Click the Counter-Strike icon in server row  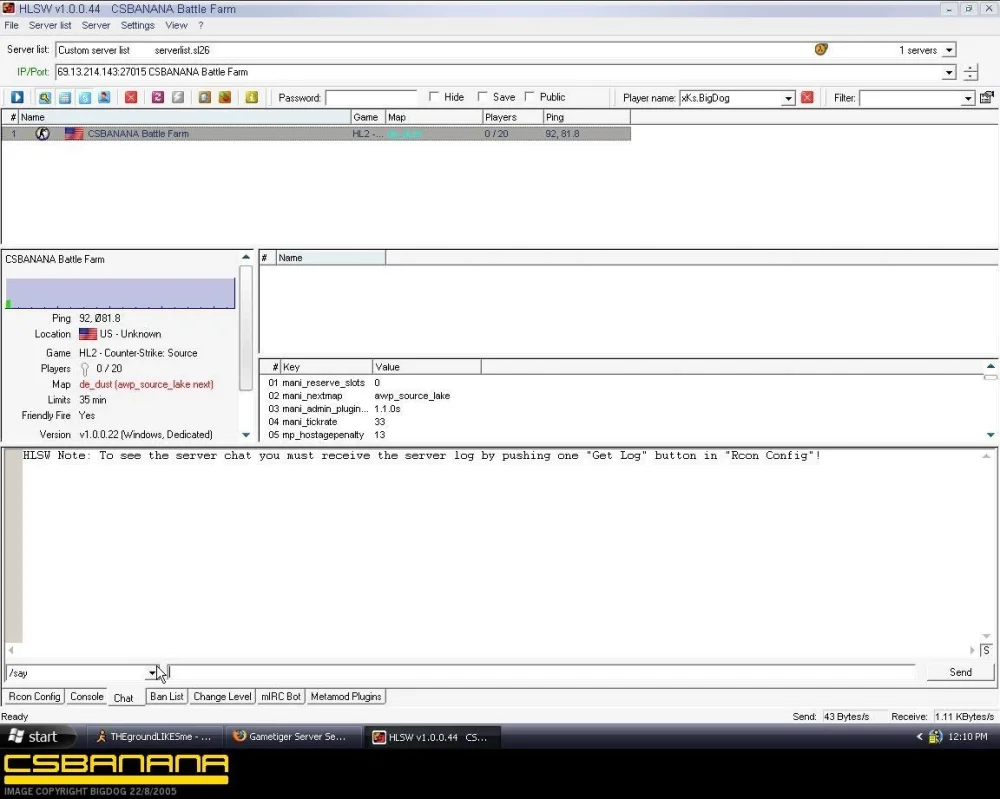42,133
